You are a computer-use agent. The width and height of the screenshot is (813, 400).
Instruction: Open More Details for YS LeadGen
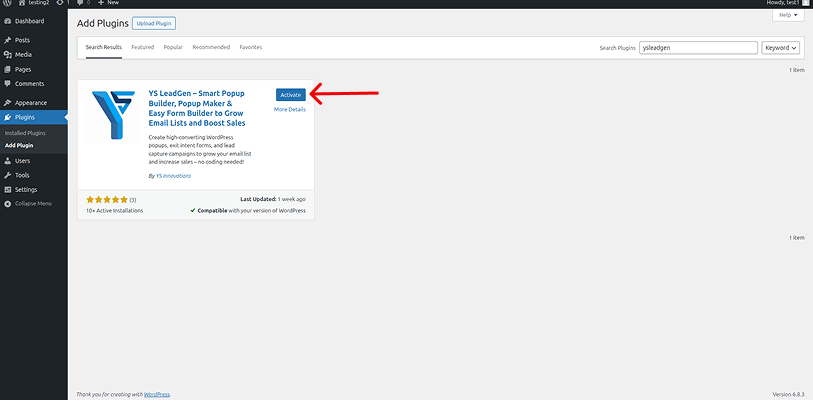(x=289, y=109)
